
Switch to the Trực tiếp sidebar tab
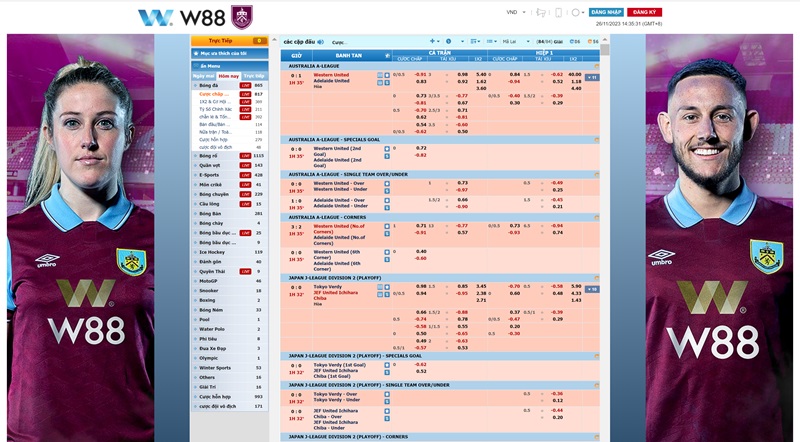click(x=254, y=76)
